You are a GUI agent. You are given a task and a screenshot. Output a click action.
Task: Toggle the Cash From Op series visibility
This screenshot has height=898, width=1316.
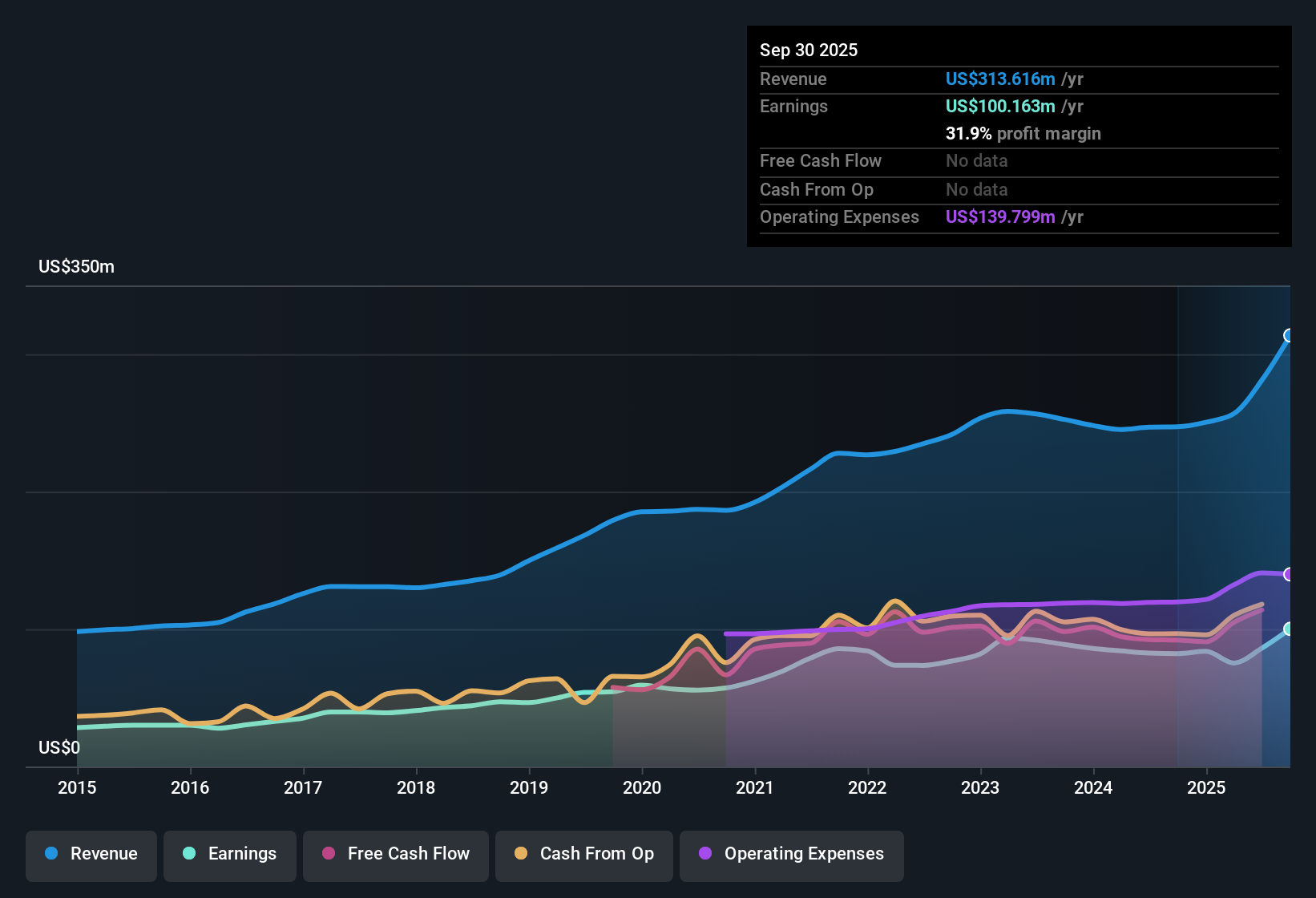click(583, 854)
